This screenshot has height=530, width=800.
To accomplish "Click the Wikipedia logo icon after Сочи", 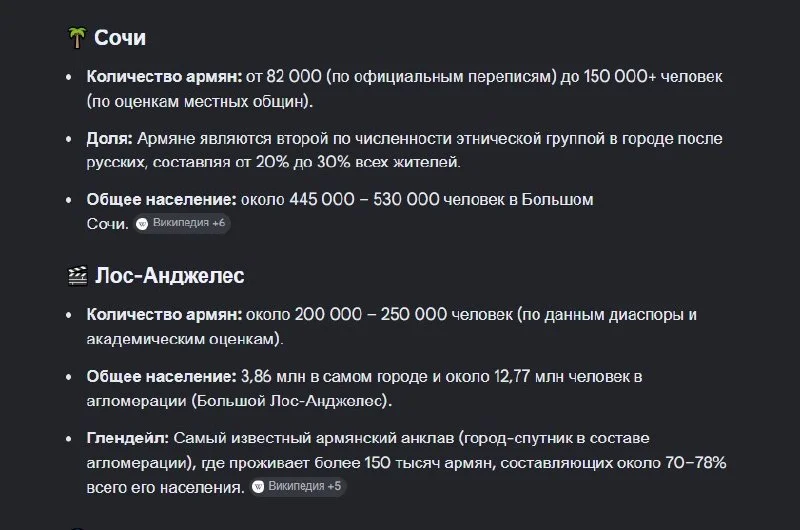I will coord(142,224).
